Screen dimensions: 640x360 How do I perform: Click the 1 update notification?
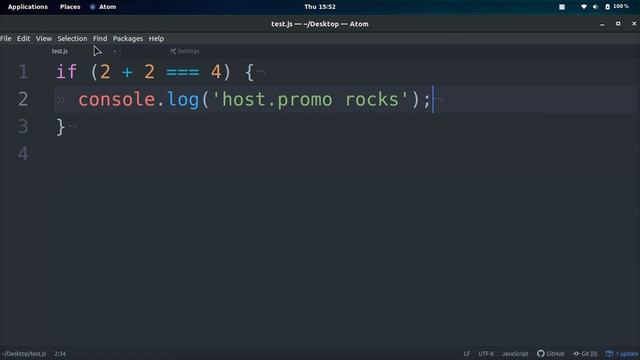[622, 353]
